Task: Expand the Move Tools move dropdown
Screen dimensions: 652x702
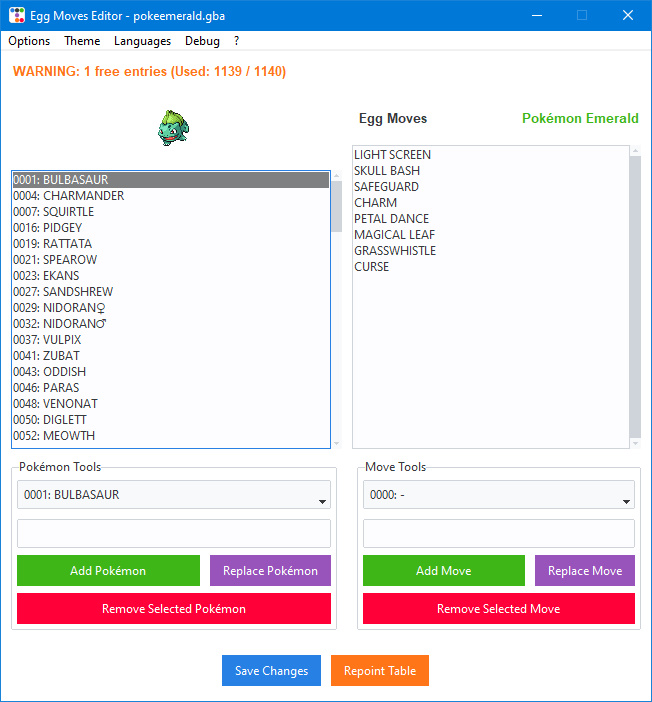Action: click(x=498, y=495)
